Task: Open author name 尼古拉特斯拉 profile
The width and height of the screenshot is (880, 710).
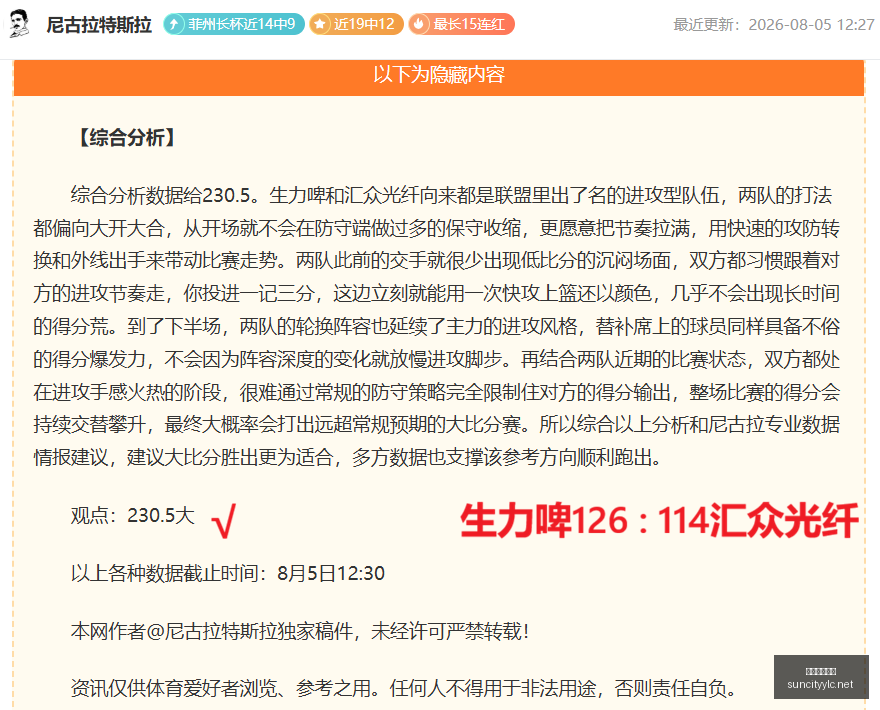Action: (x=99, y=25)
